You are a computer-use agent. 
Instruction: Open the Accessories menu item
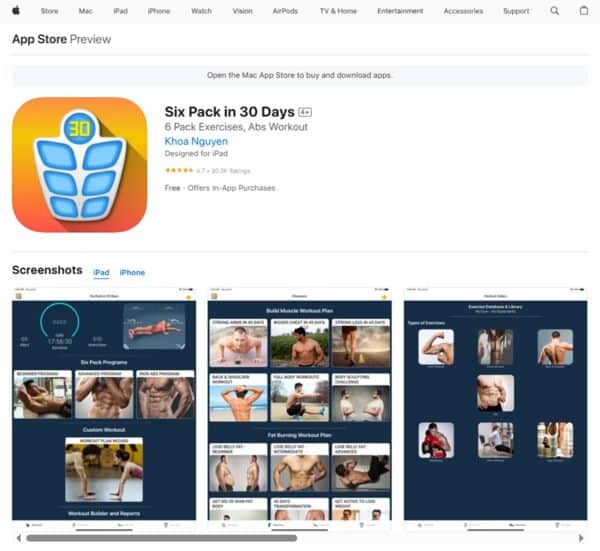(x=463, y=11)
